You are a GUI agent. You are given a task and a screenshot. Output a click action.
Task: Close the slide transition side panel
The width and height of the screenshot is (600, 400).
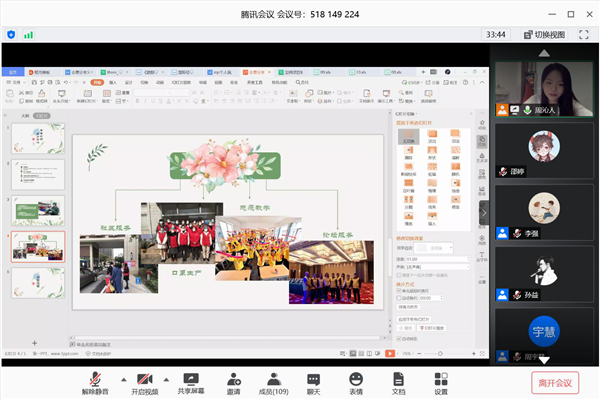click(x=471, y=114)
